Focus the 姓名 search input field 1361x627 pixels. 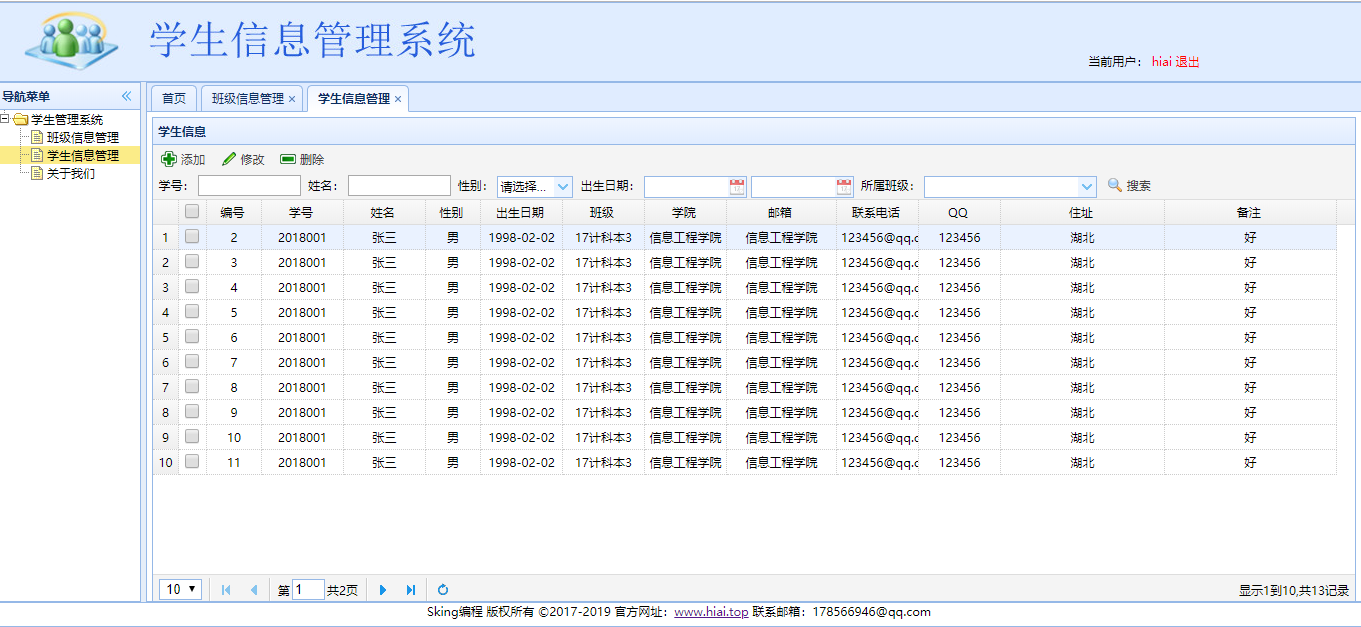click(399, 186)
